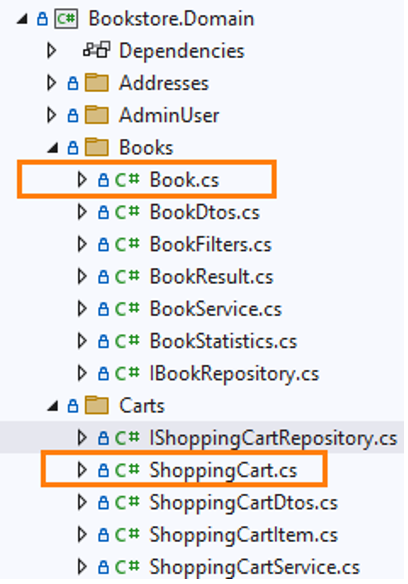Open the BookFilters.cs file
The width and height of the screenshot is (408, 584).
[x=211, y=245]
